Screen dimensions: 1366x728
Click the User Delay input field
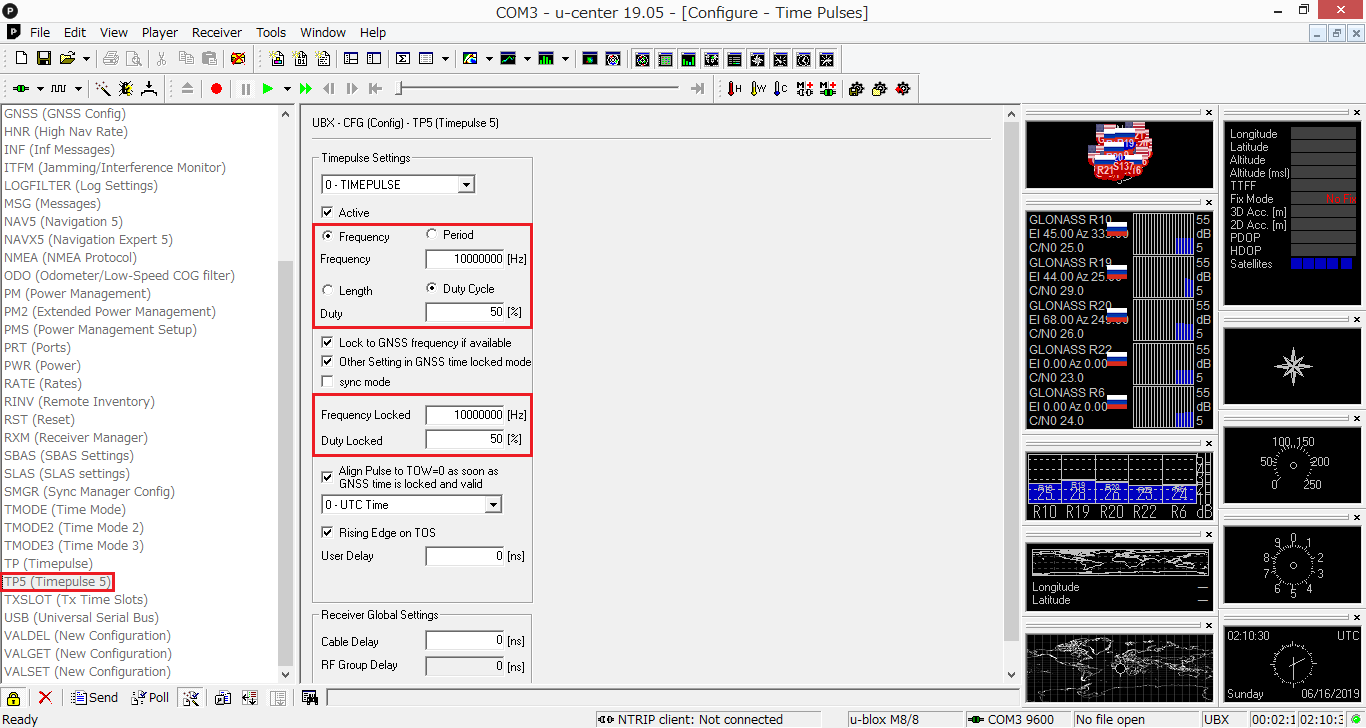pos(465,556)
